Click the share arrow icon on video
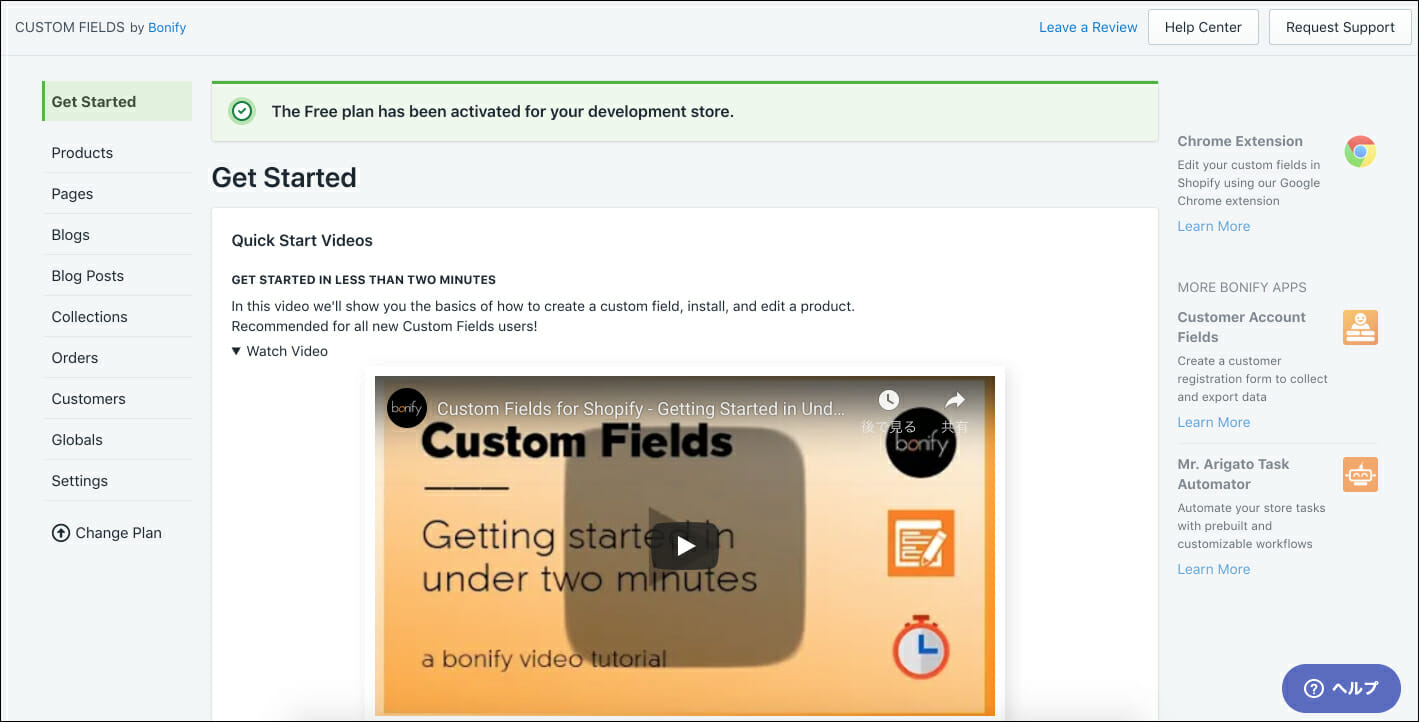This screenshot has height=722, width=1419. (x=955, y=401)
